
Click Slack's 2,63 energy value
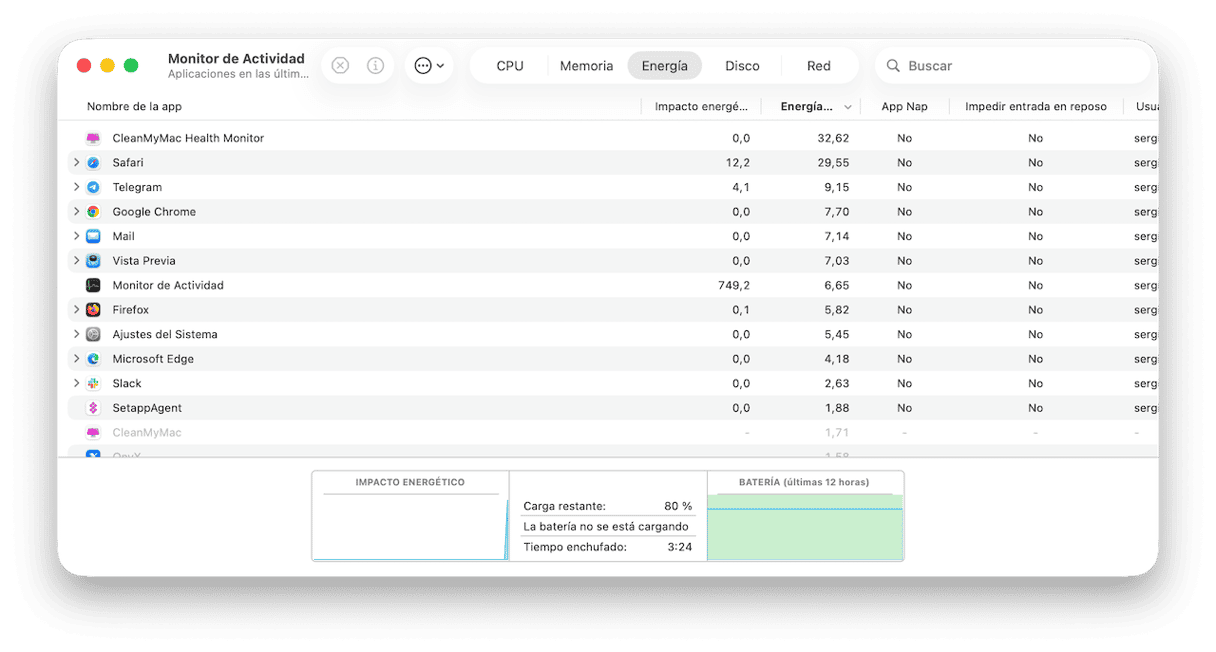[x=837, y=383]
